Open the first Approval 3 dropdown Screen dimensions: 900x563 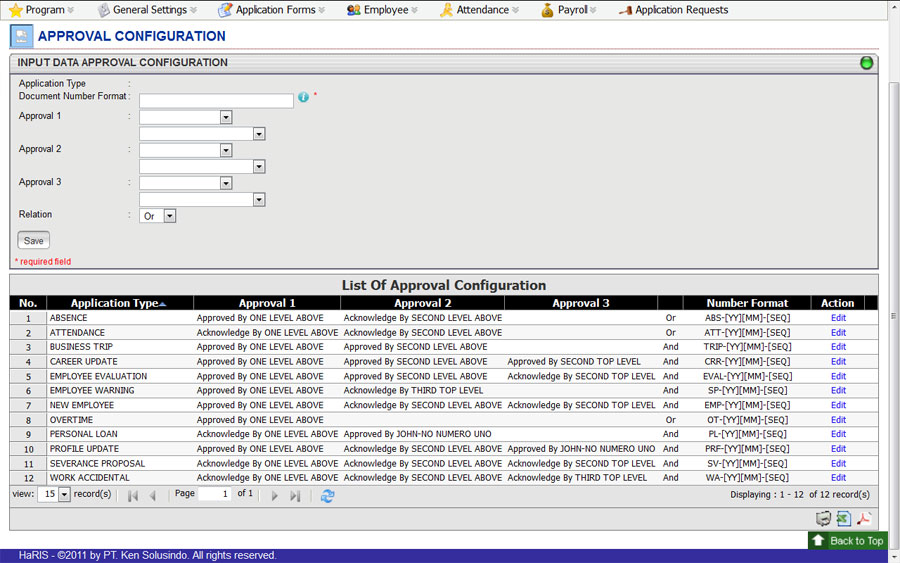click(226, 183)
